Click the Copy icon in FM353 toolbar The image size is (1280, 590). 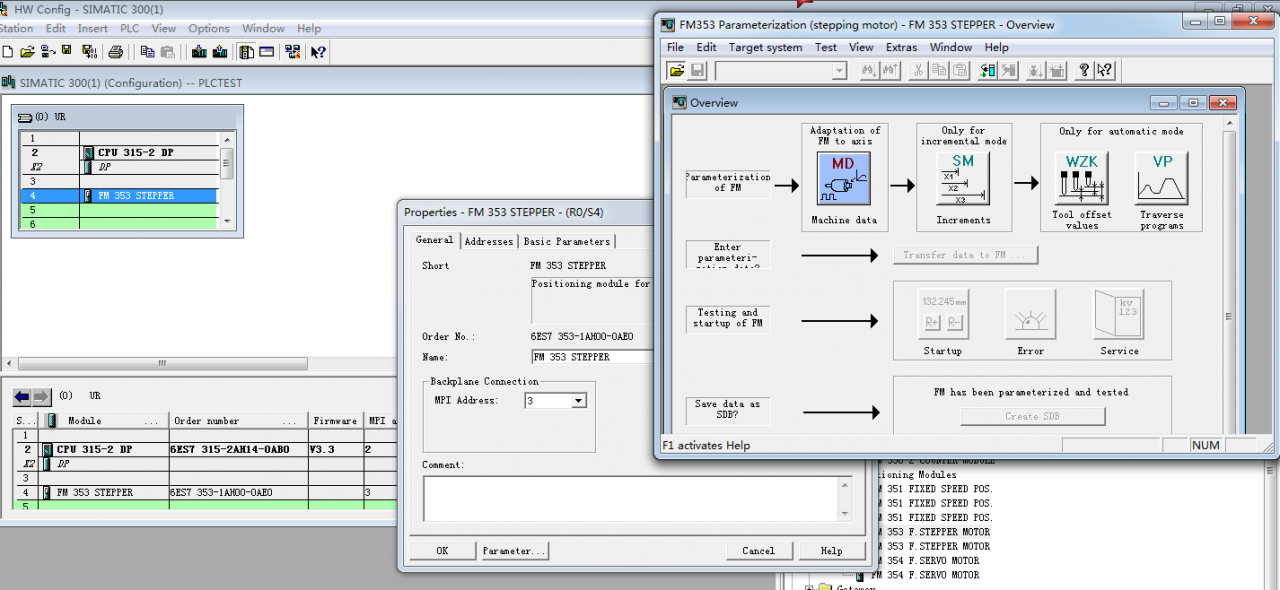pos(939,70)
